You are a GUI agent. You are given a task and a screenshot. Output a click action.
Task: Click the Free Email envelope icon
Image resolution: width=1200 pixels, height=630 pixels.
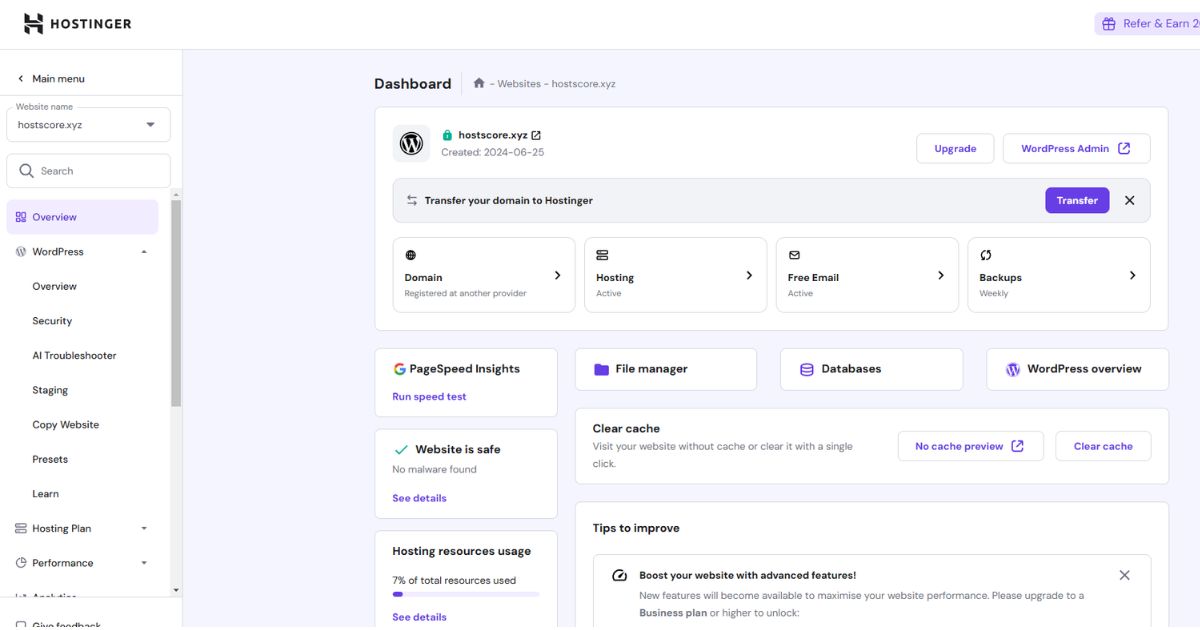[x=794, y=255]
